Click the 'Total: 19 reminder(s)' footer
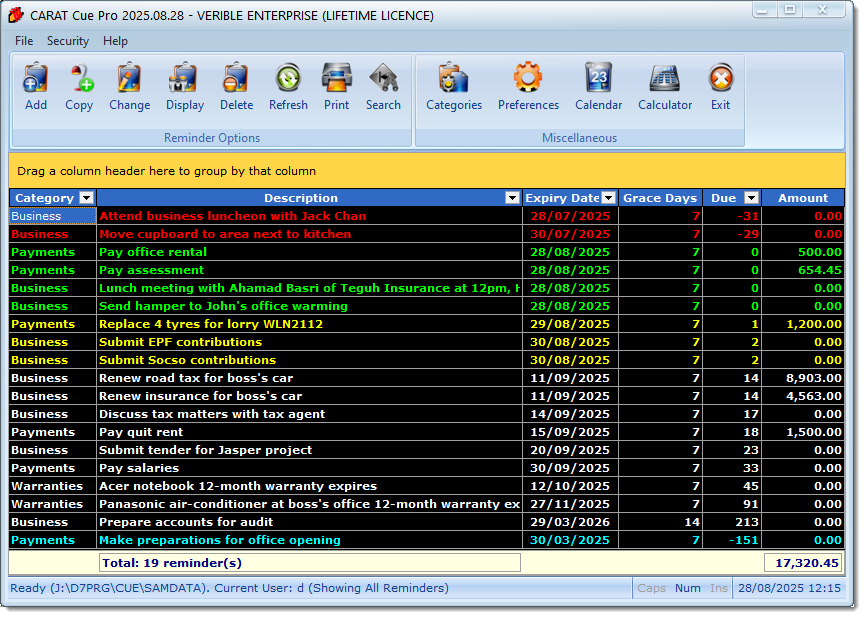The image size is (864, 617). [x=310, y=563]
